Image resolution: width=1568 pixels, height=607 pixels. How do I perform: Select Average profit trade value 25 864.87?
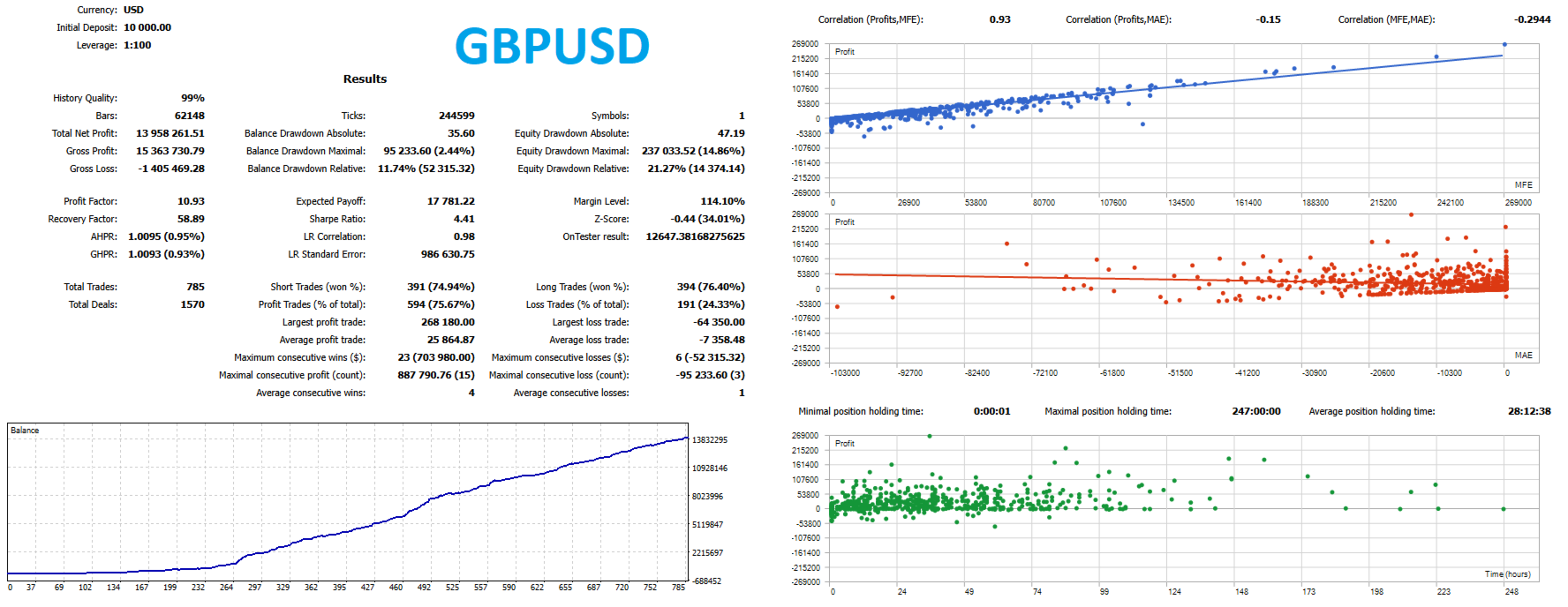pyautogui.click(x=451, y=340)
